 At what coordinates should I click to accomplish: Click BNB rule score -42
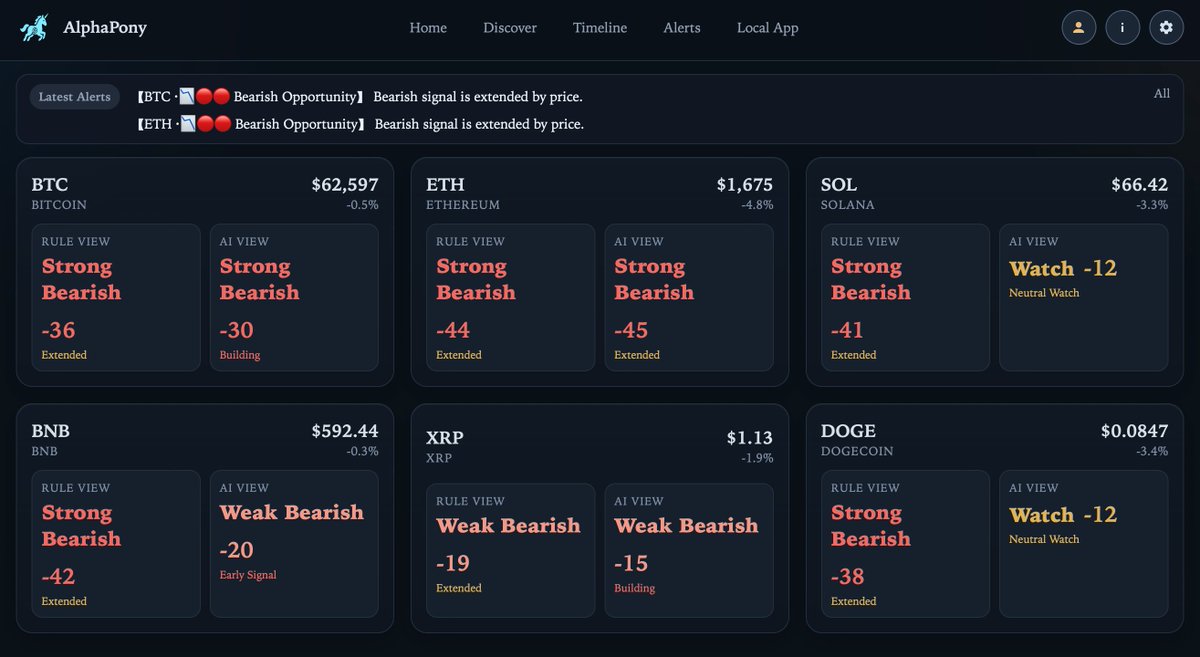point(59,576)
